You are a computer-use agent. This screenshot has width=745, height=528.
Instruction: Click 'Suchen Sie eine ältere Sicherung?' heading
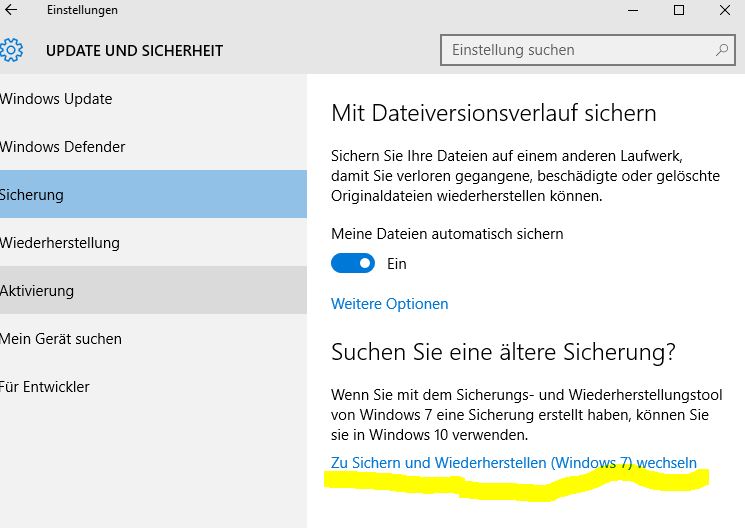[503, 352]
